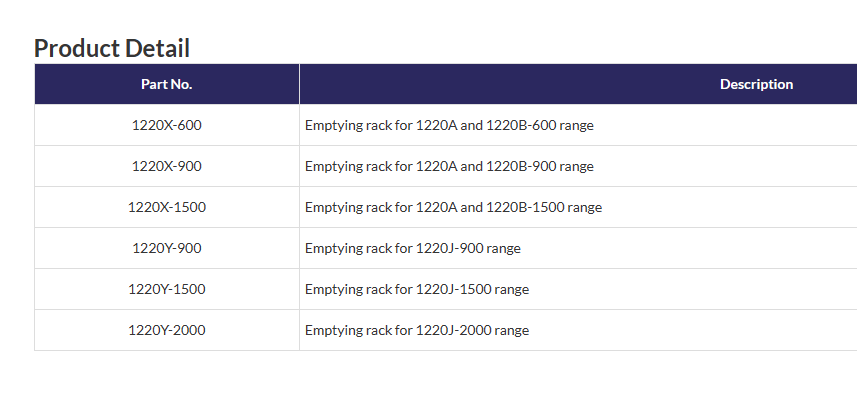
Task: Click description for 1220B-1500 range rack
Action: point(453,208)
